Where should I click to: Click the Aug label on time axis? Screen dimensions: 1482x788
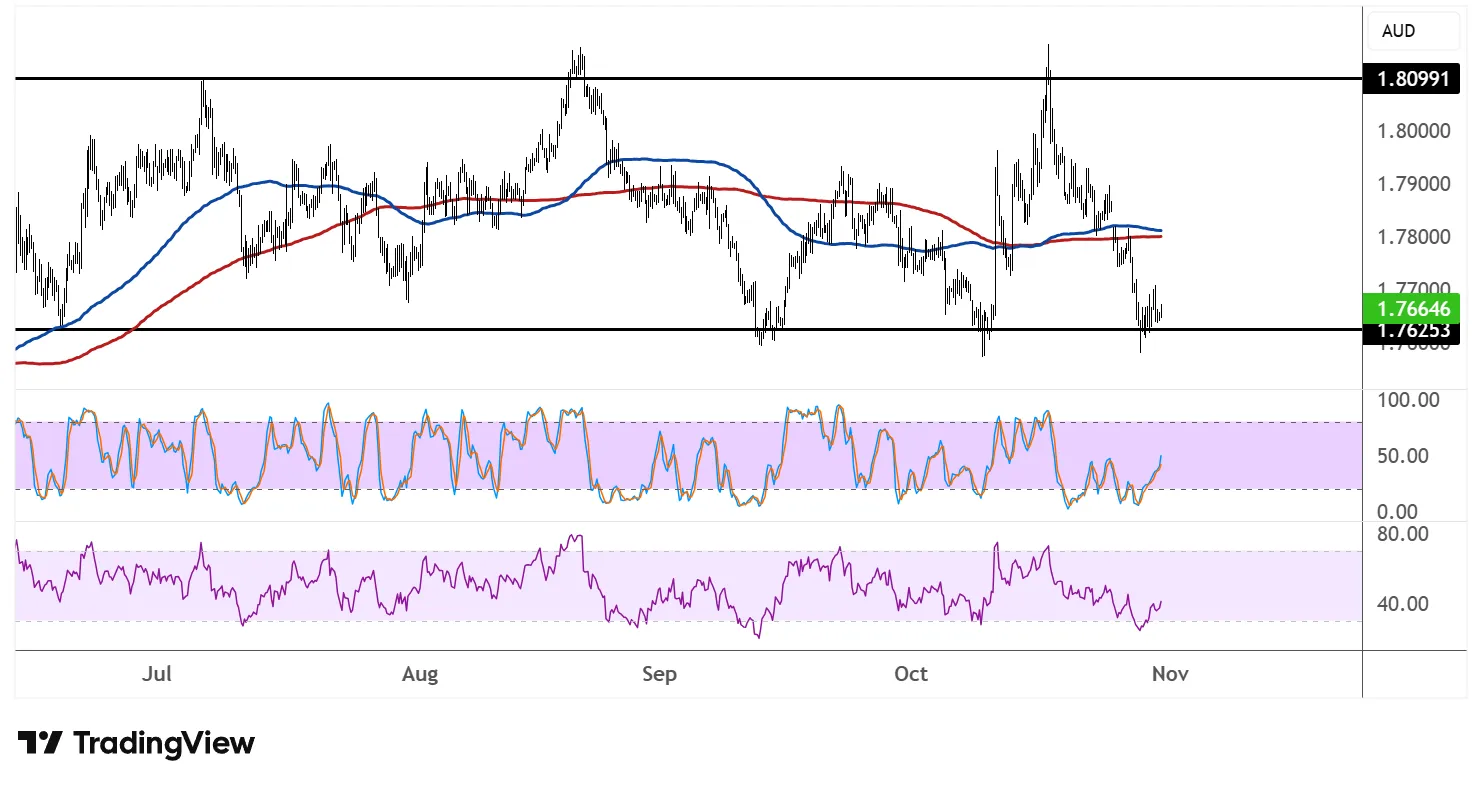pos(420,674)
